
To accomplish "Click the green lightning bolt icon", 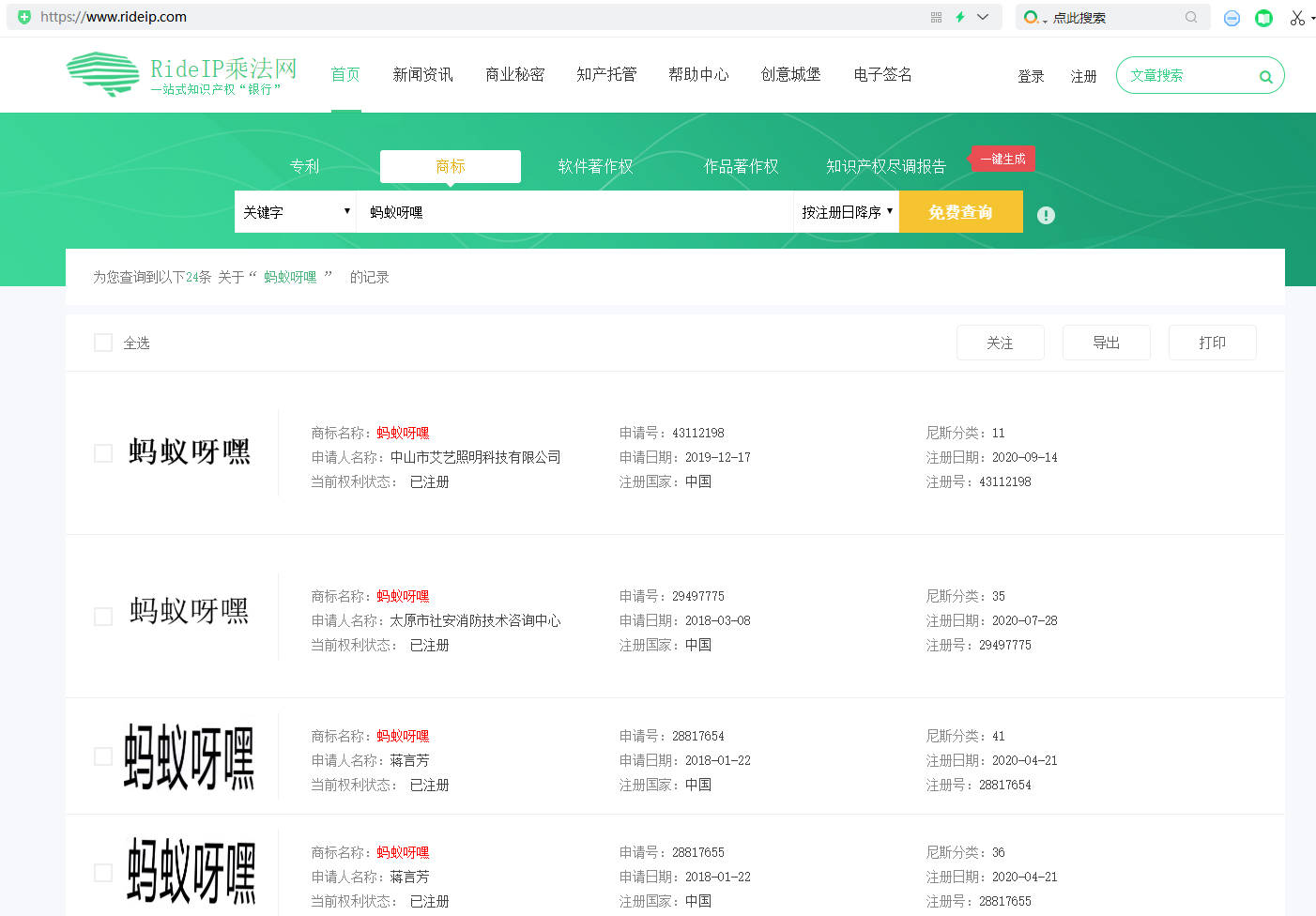I will point(959,17).
